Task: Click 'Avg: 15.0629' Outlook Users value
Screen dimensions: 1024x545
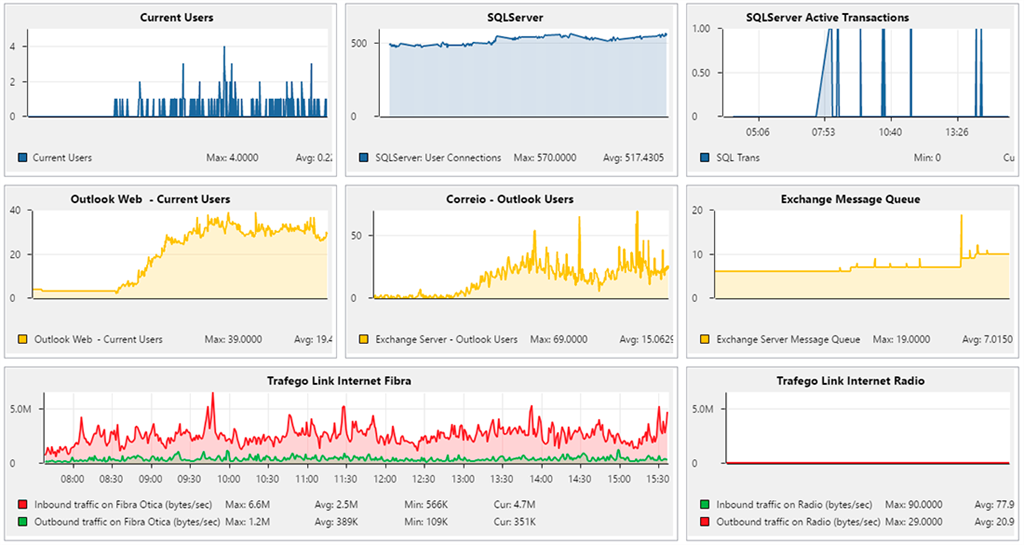Action: coord(646,339)
